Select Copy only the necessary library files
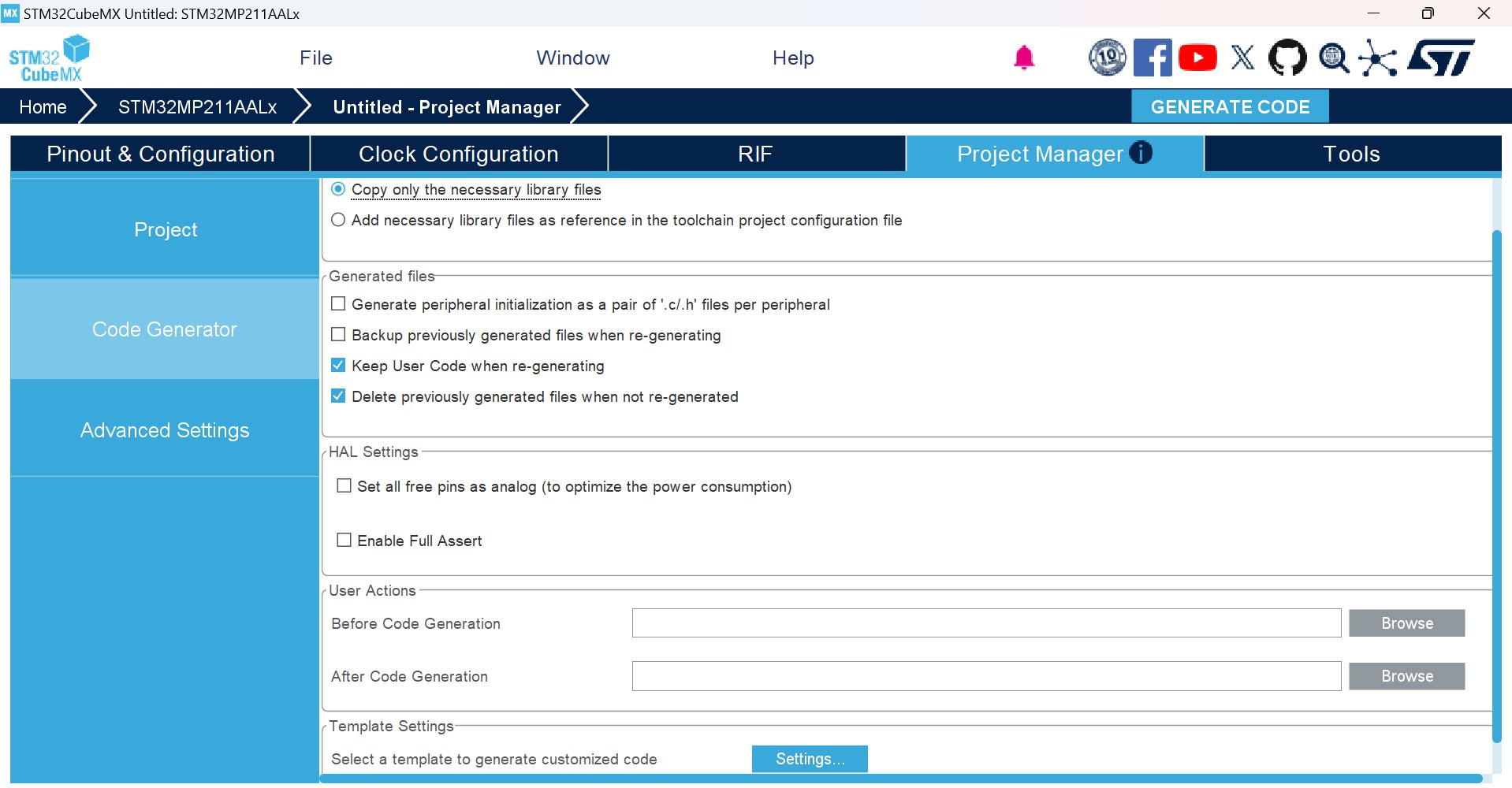The height and width of the screenshot is (788, 1512). (x=338, y=189)
